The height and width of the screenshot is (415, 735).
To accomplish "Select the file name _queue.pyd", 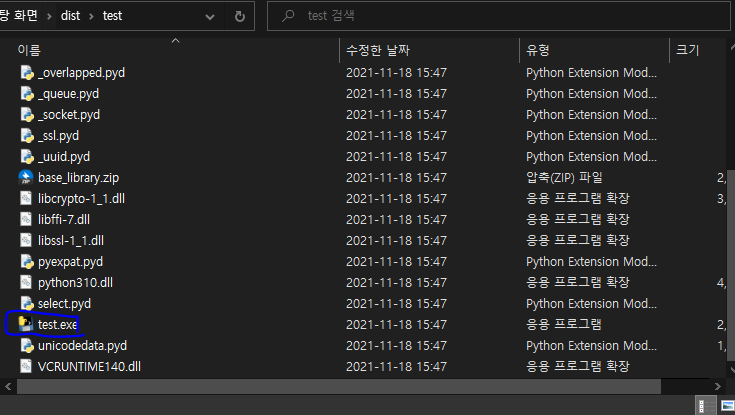I will 68,94.
